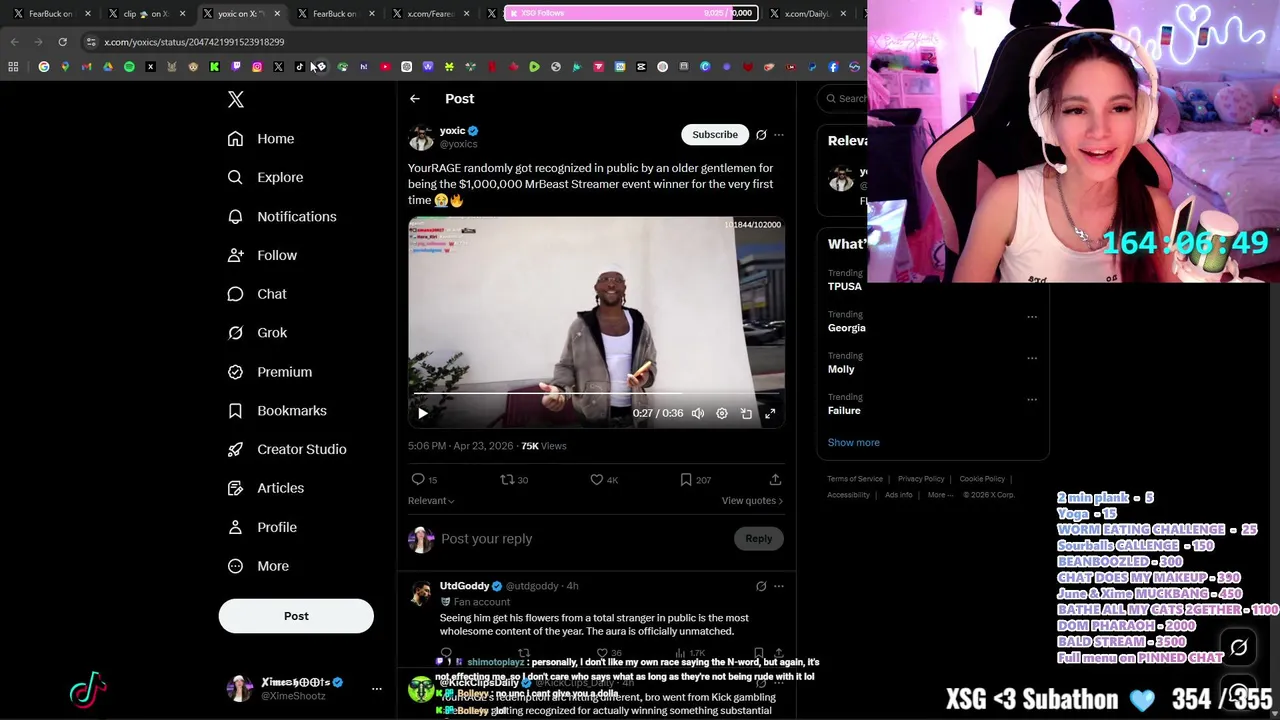Share the post via share icon
1280x720 pixels.
tap(775, 480)
